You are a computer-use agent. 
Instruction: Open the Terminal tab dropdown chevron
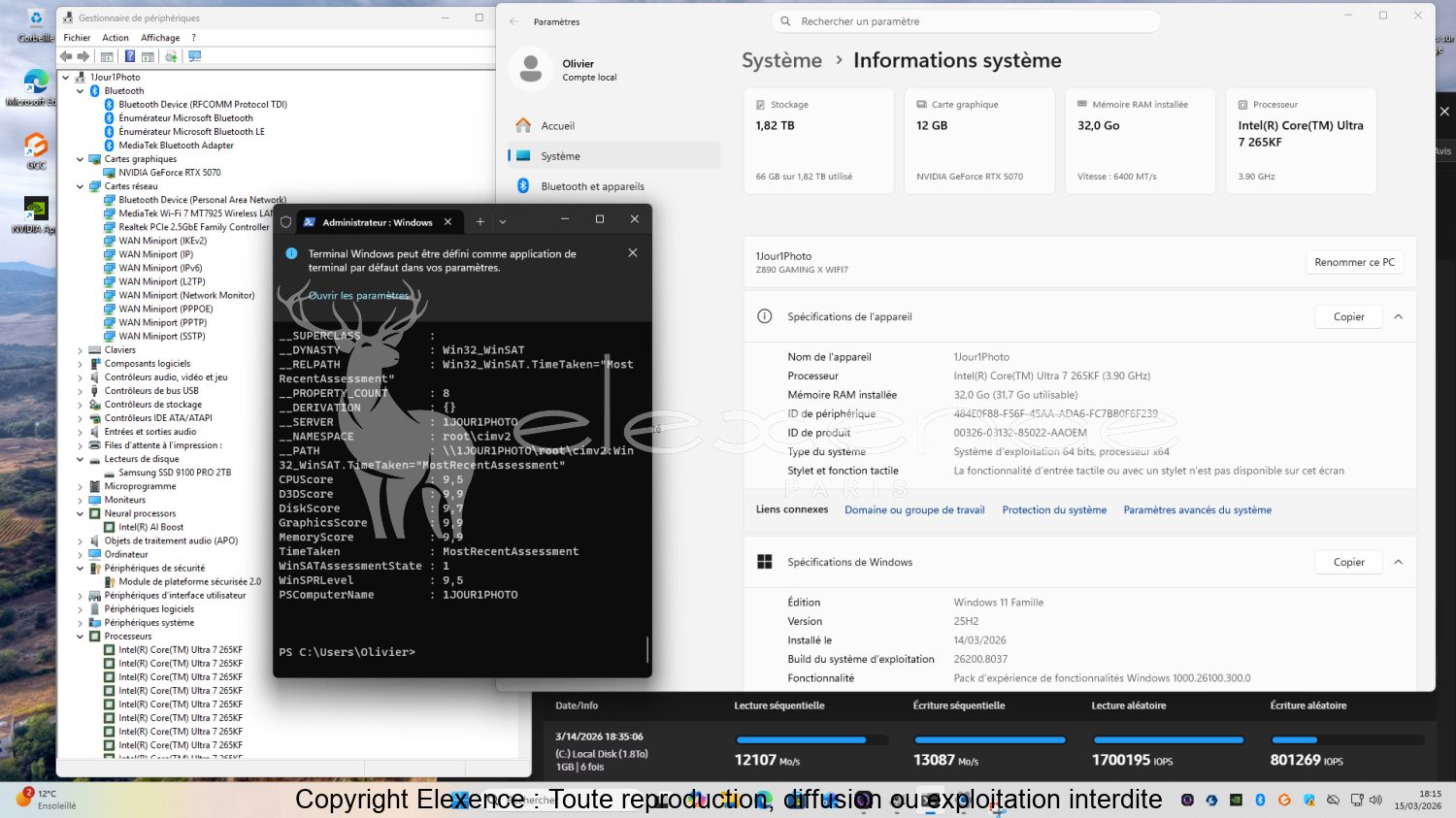click(x=503, y=222)
